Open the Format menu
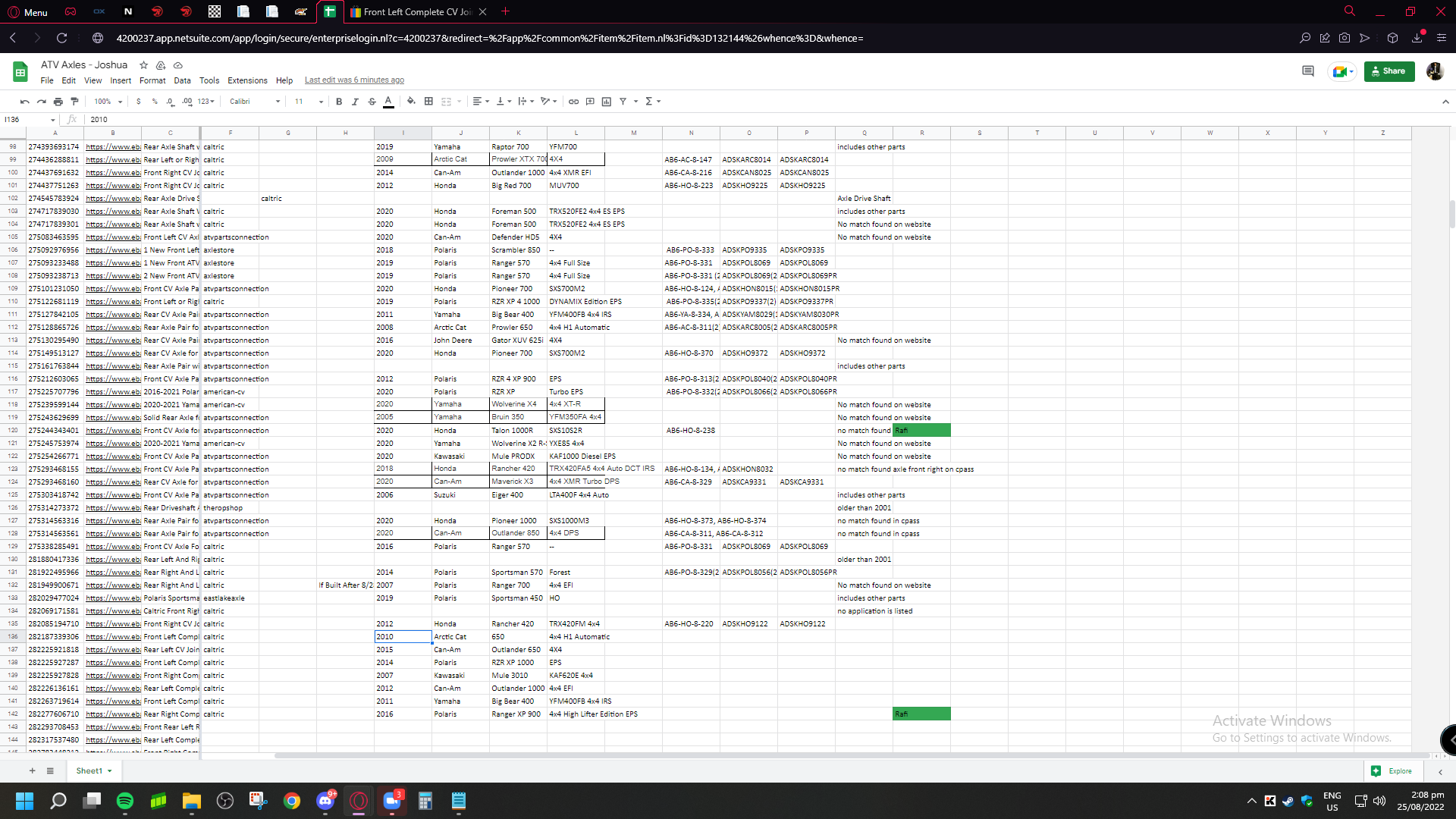Image resolution: width=1456 pixels, height=819 pixels. point(152,80)
